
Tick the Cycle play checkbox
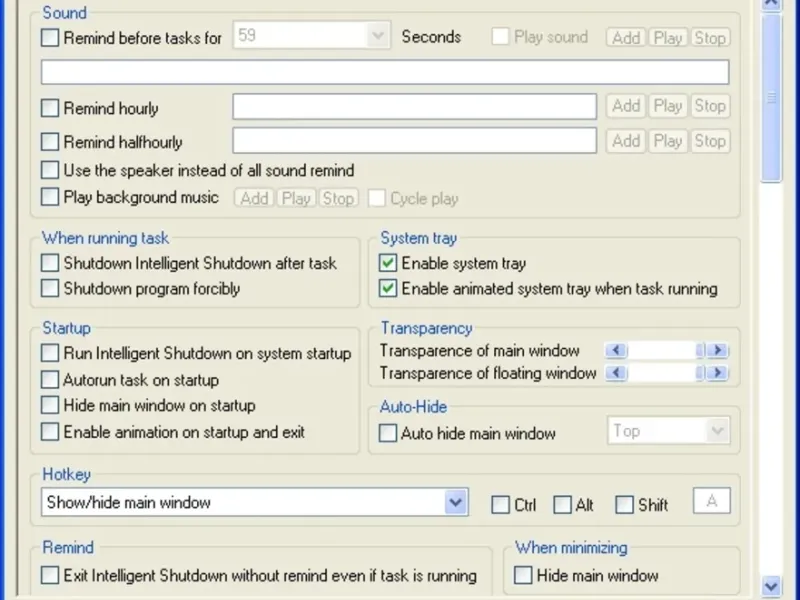point(377,198)
